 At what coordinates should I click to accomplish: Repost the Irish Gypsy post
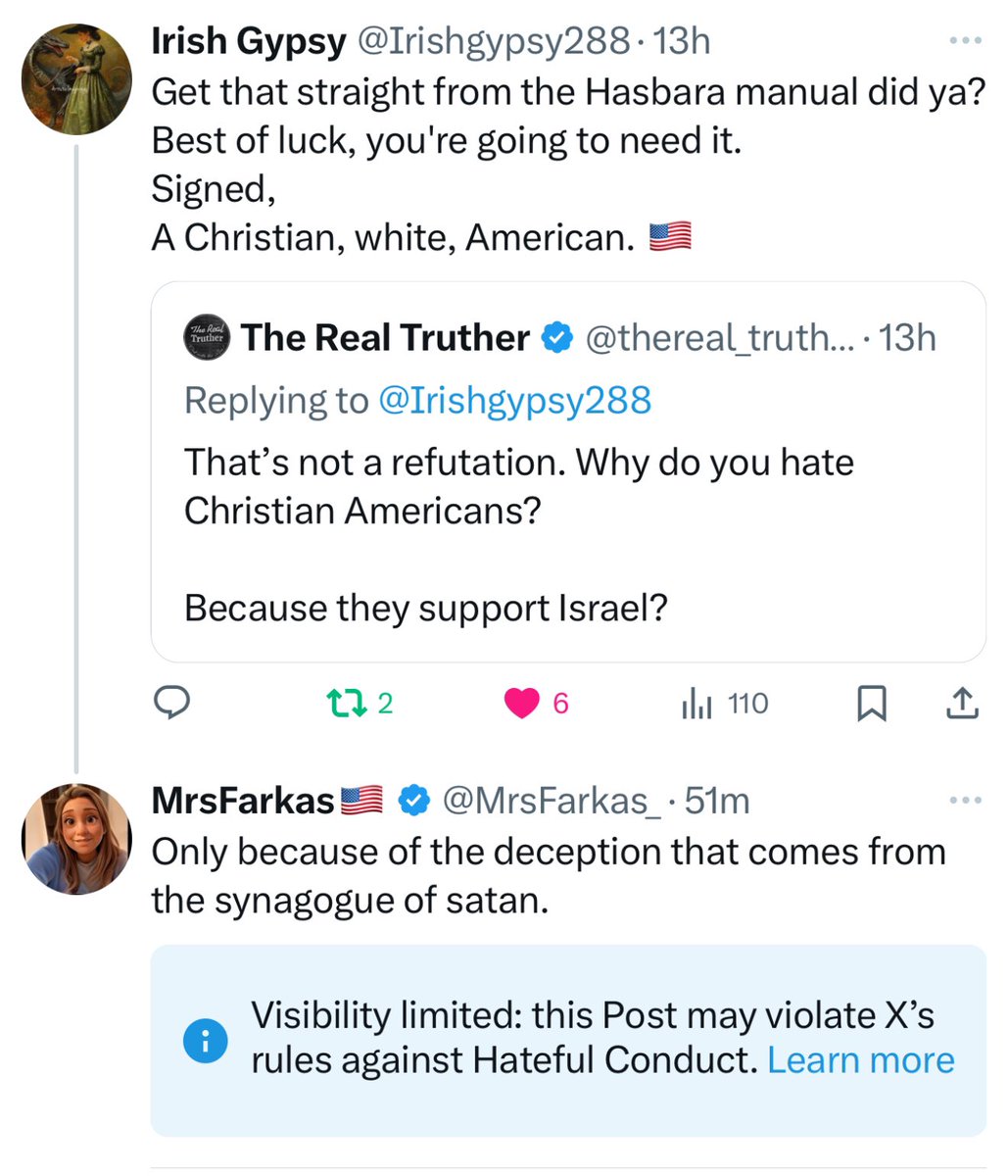[344, 703]
